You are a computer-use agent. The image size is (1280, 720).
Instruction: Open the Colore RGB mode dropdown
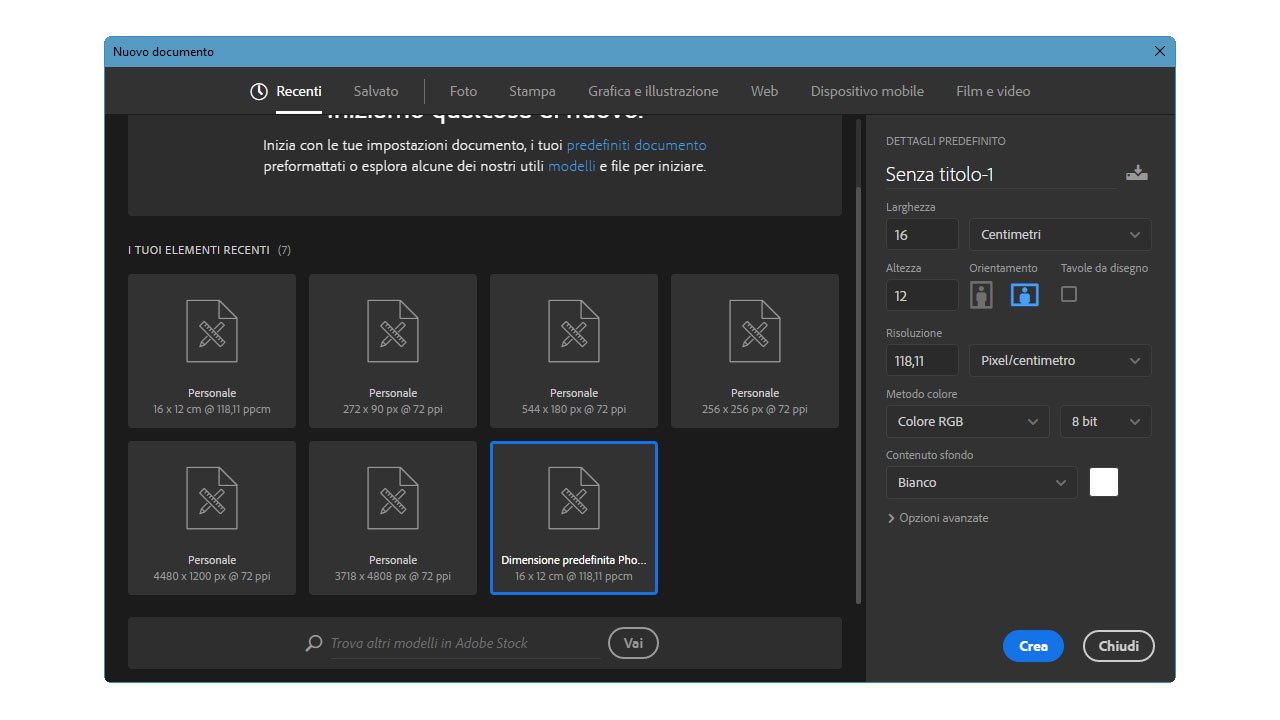pos(967,422)
